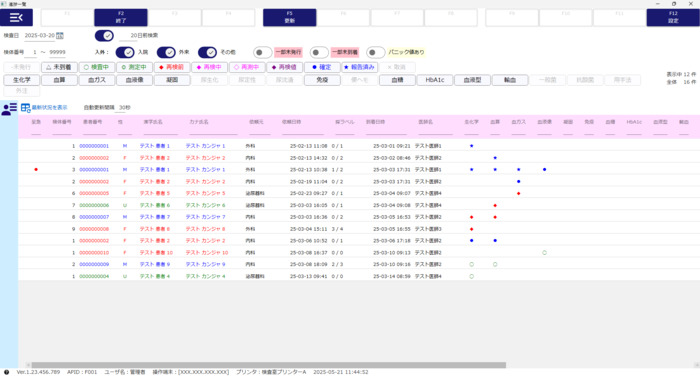Filter by HbA1c test category

(435, 80)
